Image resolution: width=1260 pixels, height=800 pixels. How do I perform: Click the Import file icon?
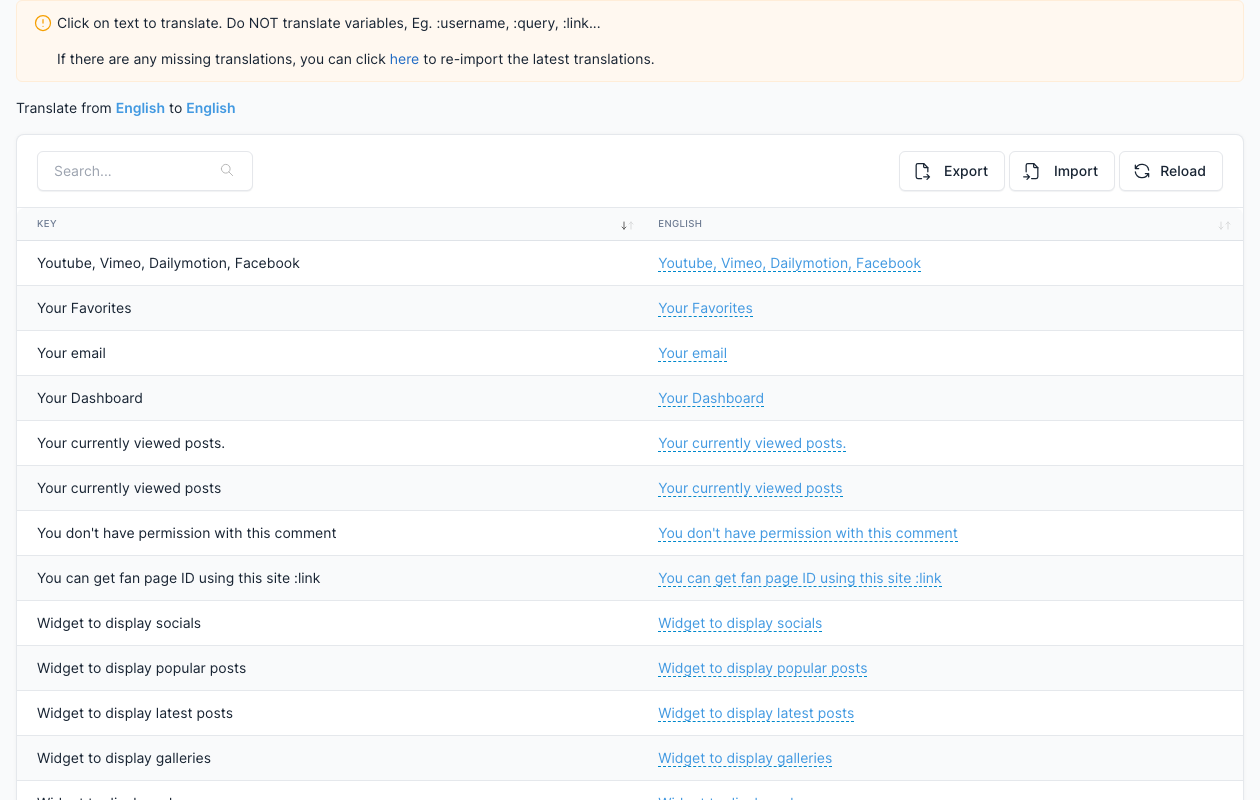point(1032,171)
